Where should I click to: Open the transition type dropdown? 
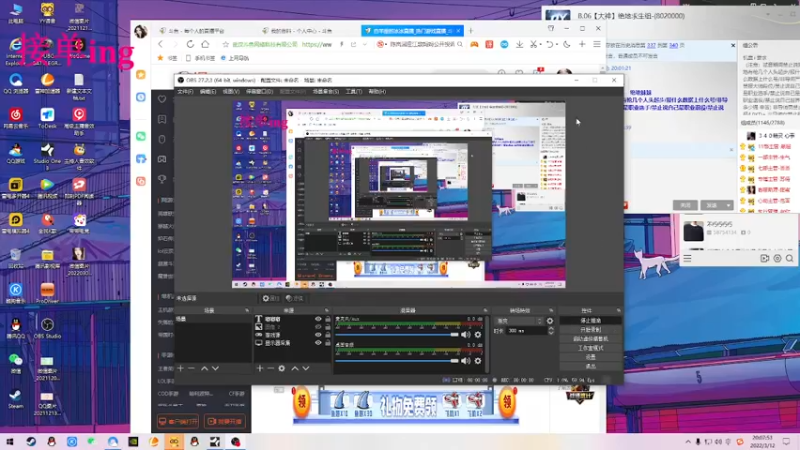click(x=519, y=321)
